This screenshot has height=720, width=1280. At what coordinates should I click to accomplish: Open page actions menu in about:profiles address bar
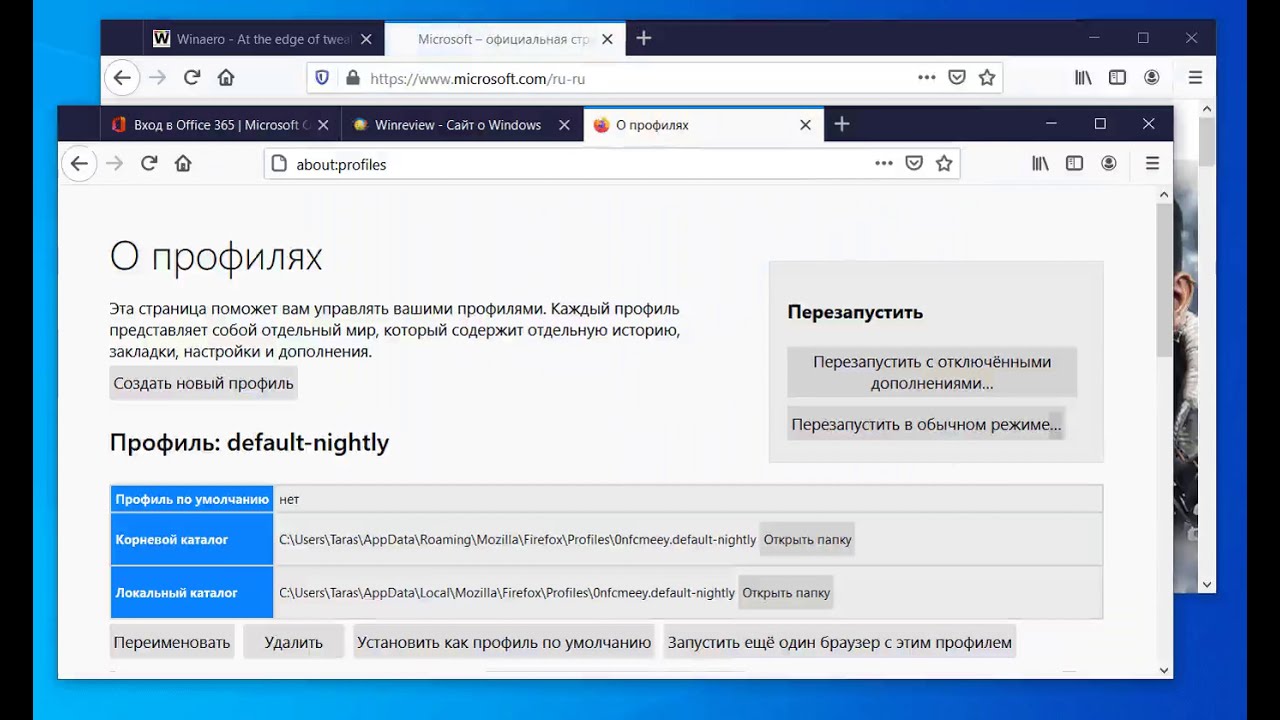point(884,164)
